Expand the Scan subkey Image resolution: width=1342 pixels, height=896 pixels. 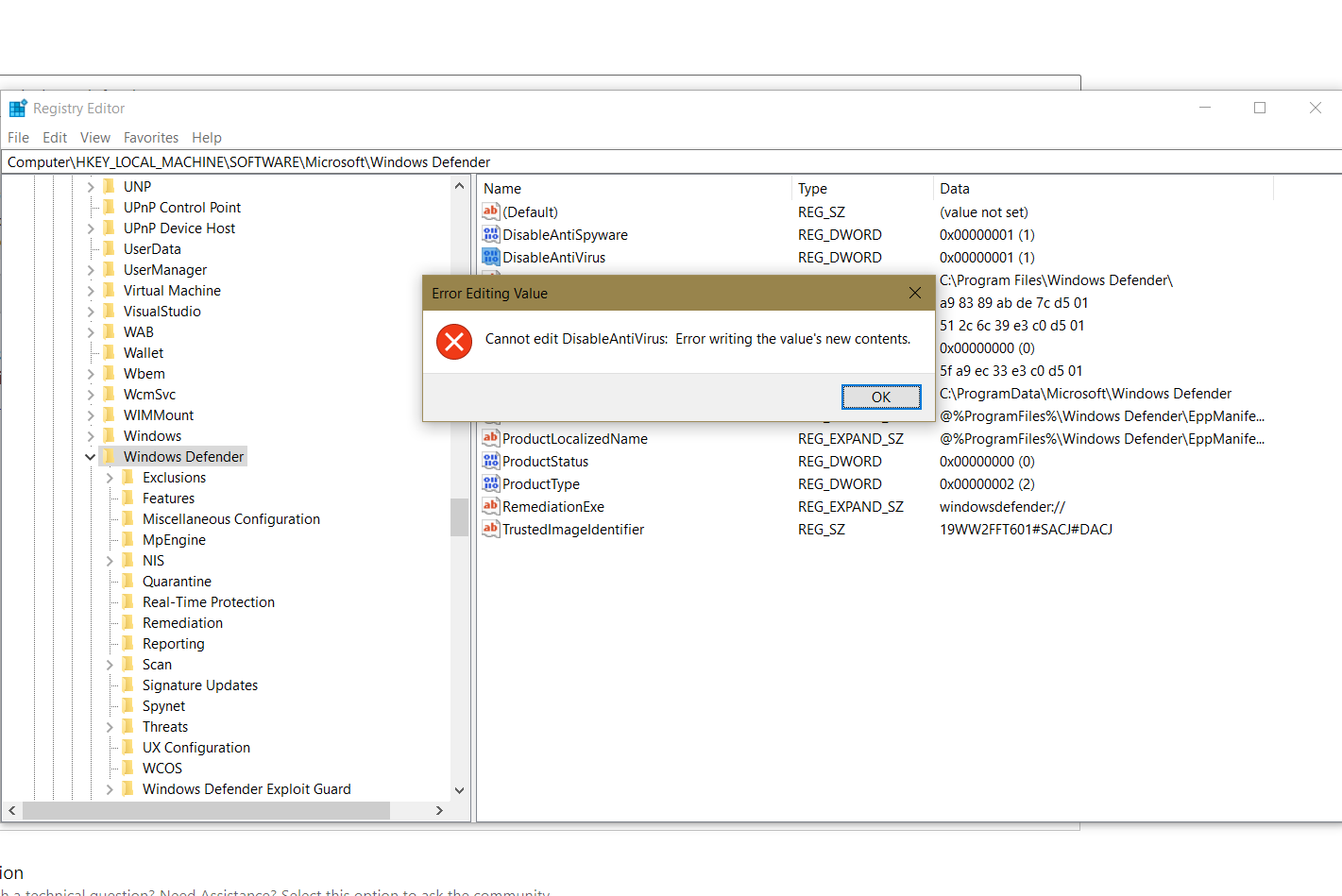(110, 665)
